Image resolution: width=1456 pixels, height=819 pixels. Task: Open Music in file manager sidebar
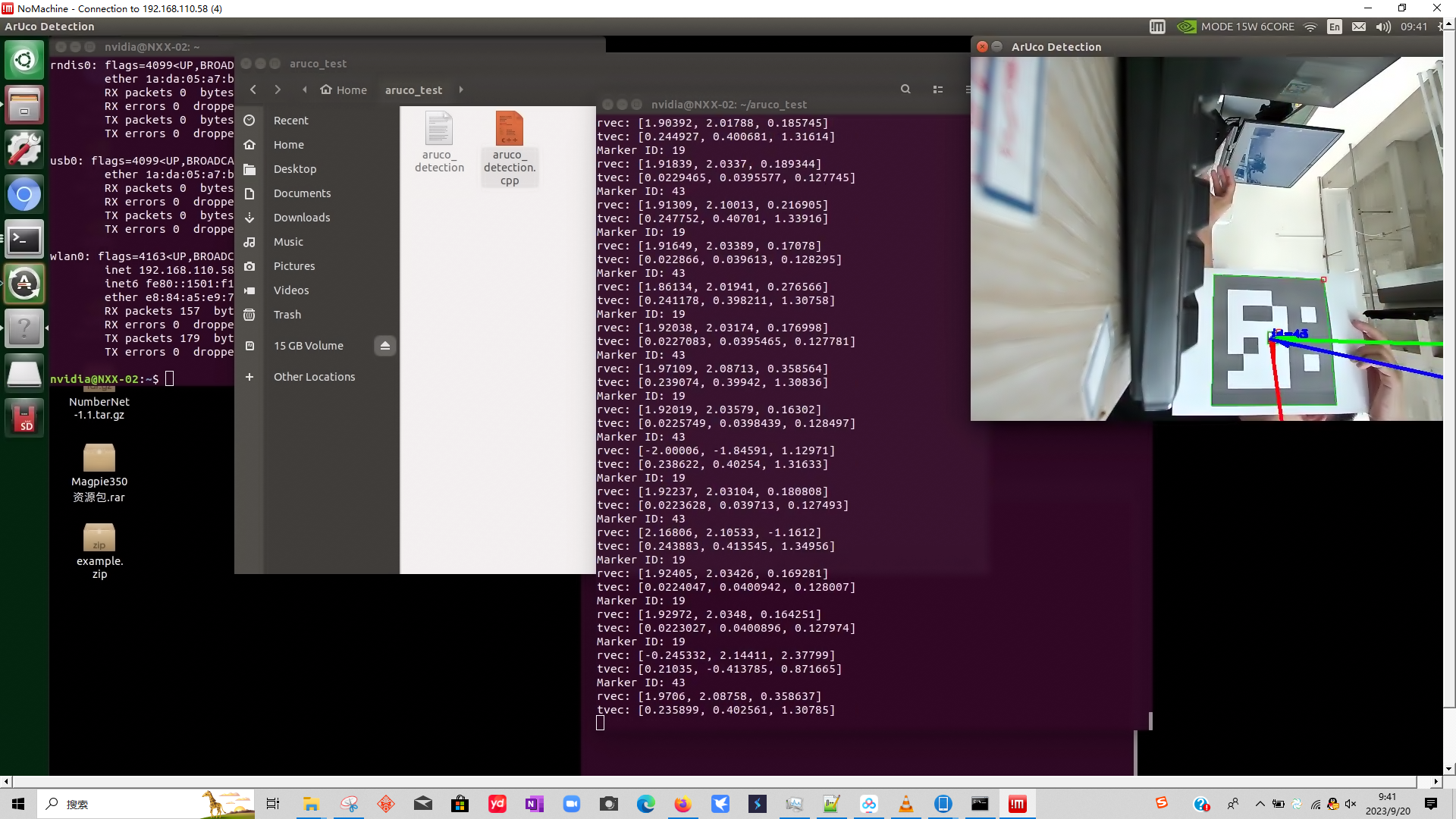[317, 242]
